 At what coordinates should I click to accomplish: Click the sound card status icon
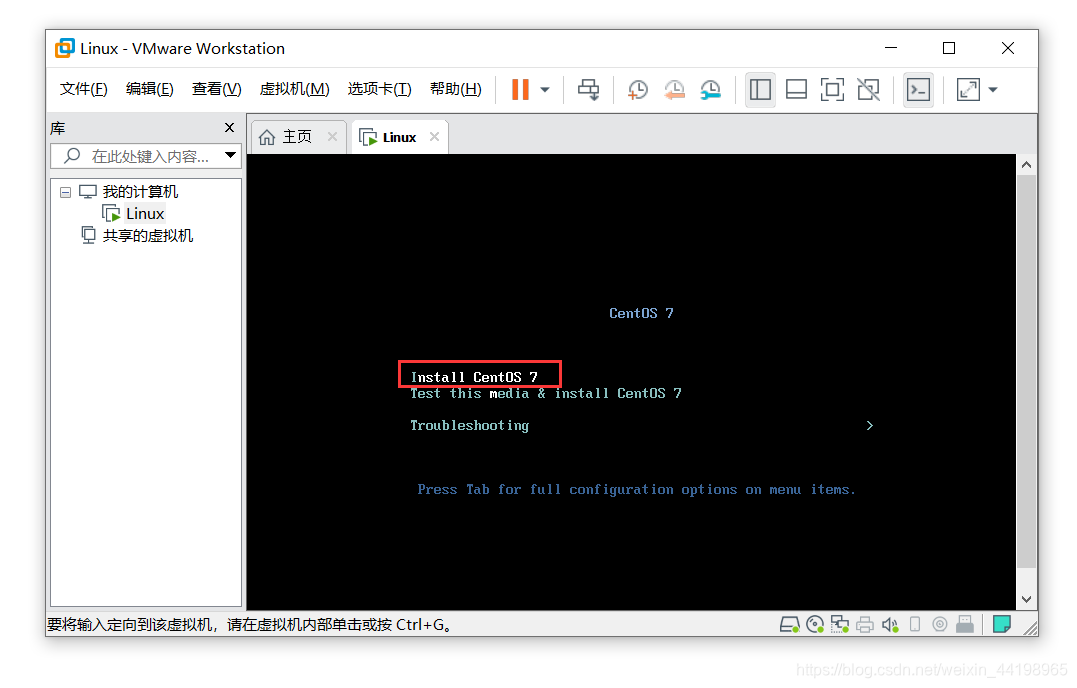[x=890, y=624]
